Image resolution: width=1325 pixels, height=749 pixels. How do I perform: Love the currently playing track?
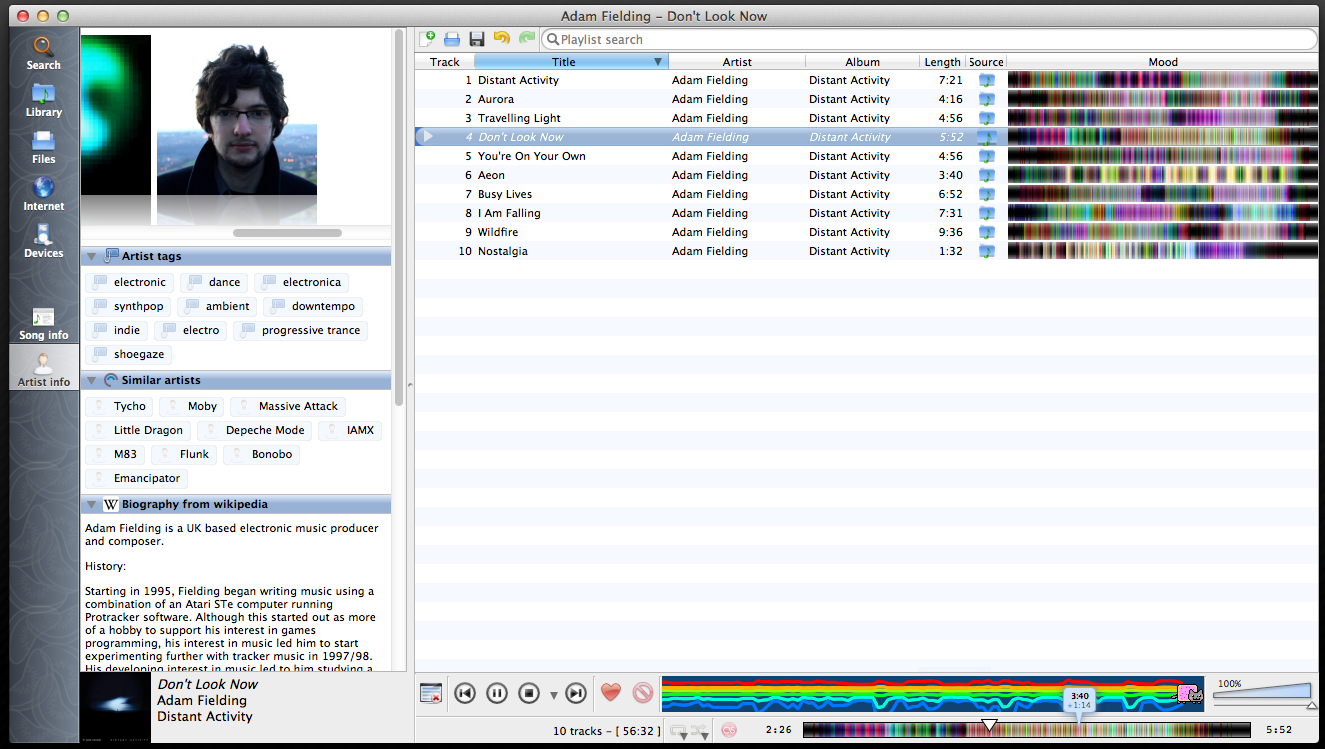point(611,692)
